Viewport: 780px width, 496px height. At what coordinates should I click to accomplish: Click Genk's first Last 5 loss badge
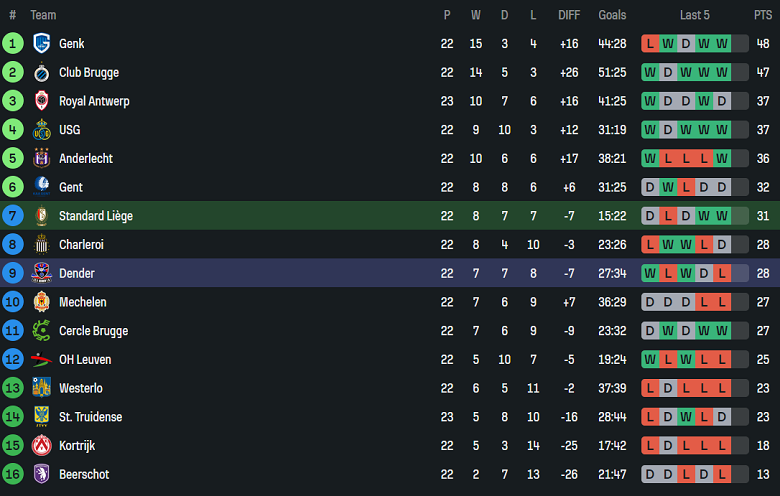click(x=650, y=44)
